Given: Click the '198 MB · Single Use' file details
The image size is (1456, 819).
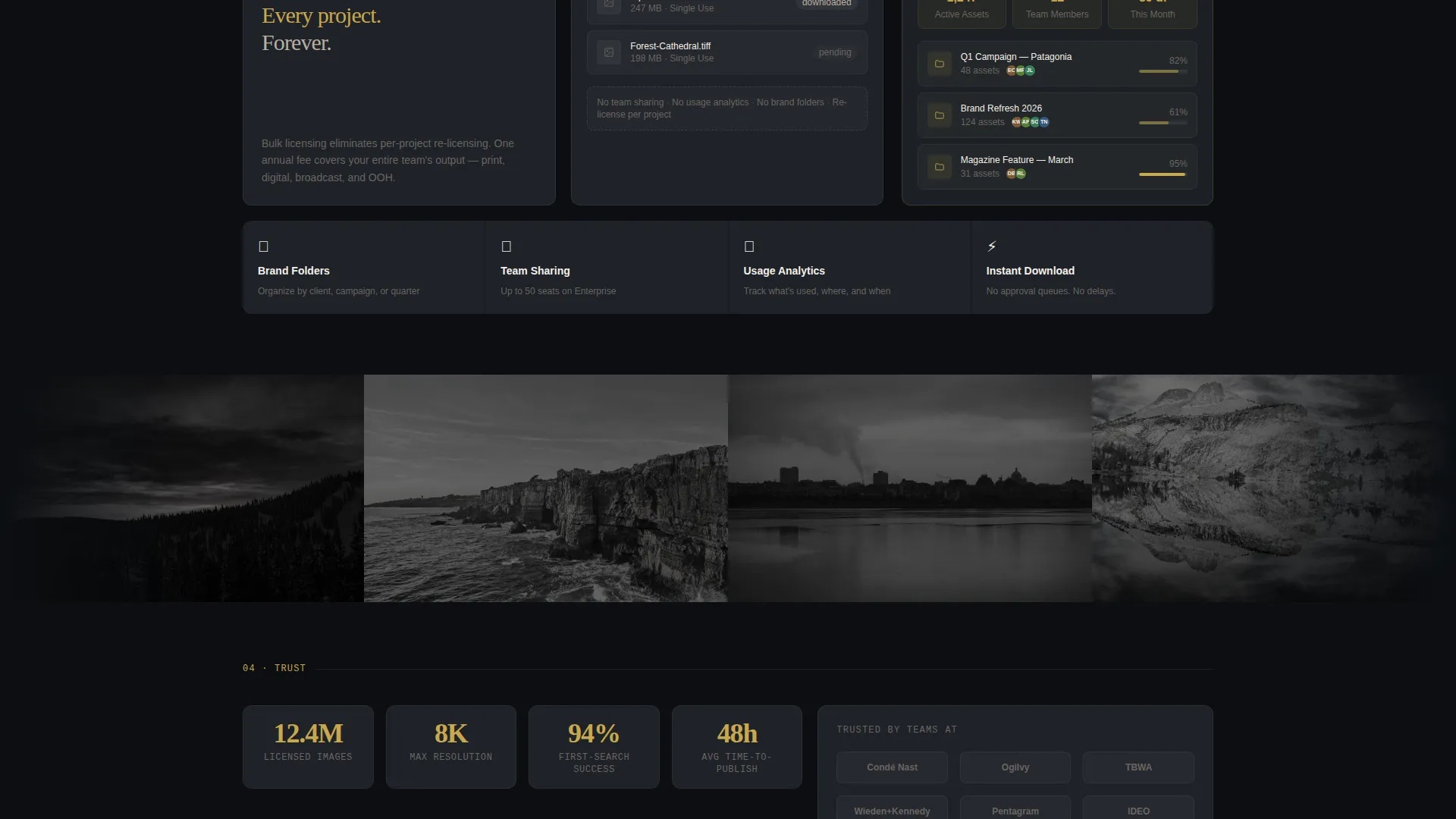Looking at the screenshot, I should pyautogui.click(x=672, y=58).
